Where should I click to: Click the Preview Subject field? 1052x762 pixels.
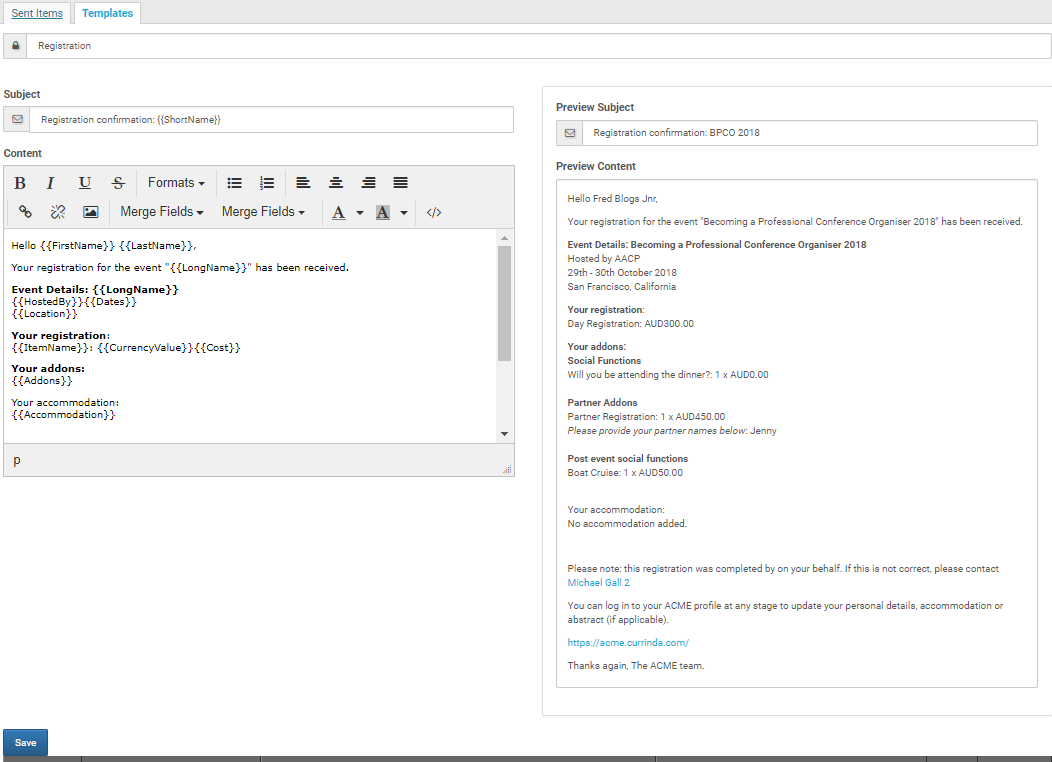[810, 133]
